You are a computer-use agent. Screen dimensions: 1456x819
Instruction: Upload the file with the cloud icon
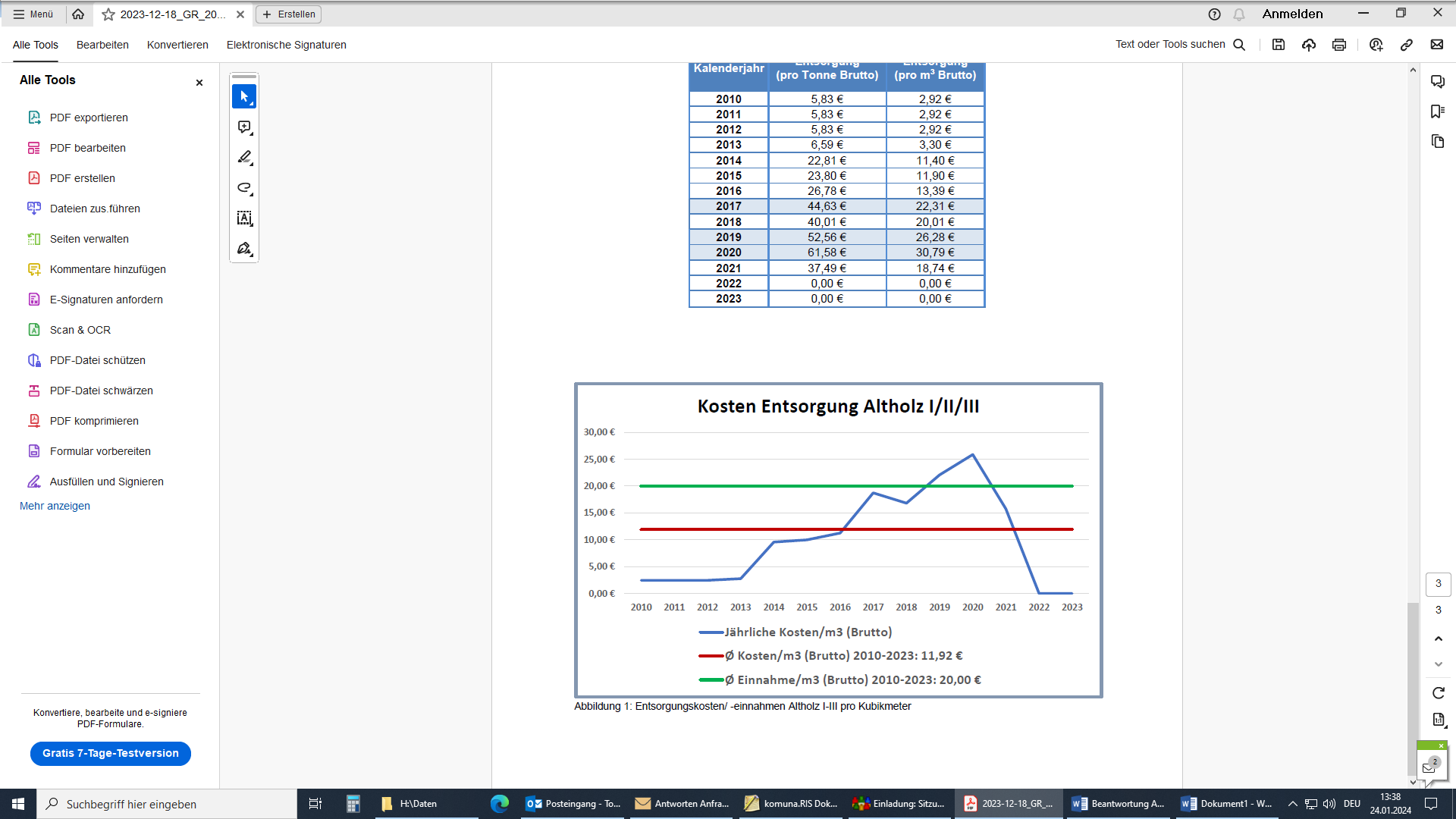point(1309,45)
